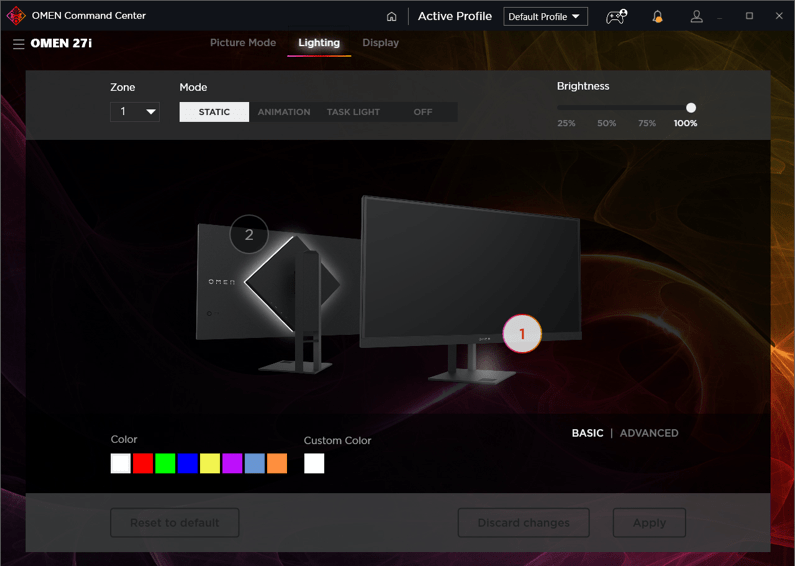Set brightness to 50% label
The height and width of the screenshot is (566, 795).
click(606, 123)
